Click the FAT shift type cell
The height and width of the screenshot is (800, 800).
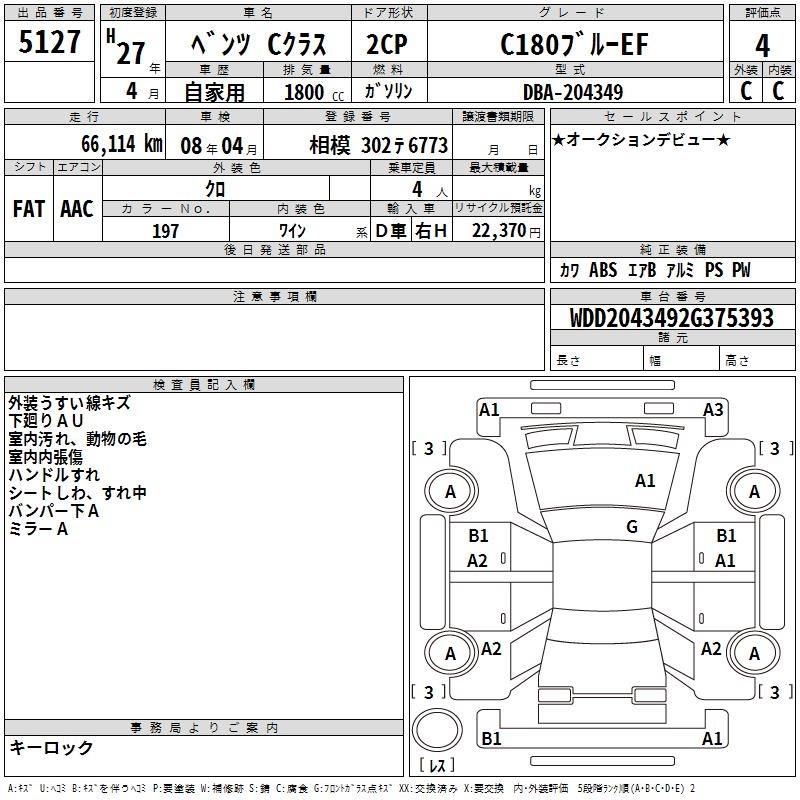pyautogui.click(x=28, y=208)
